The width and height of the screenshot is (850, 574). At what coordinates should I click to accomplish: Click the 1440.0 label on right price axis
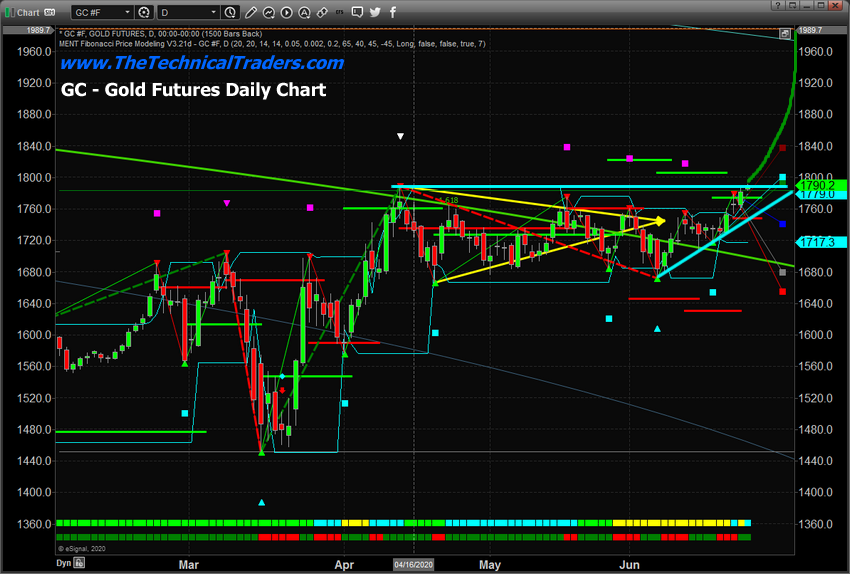tap(815, 461)
